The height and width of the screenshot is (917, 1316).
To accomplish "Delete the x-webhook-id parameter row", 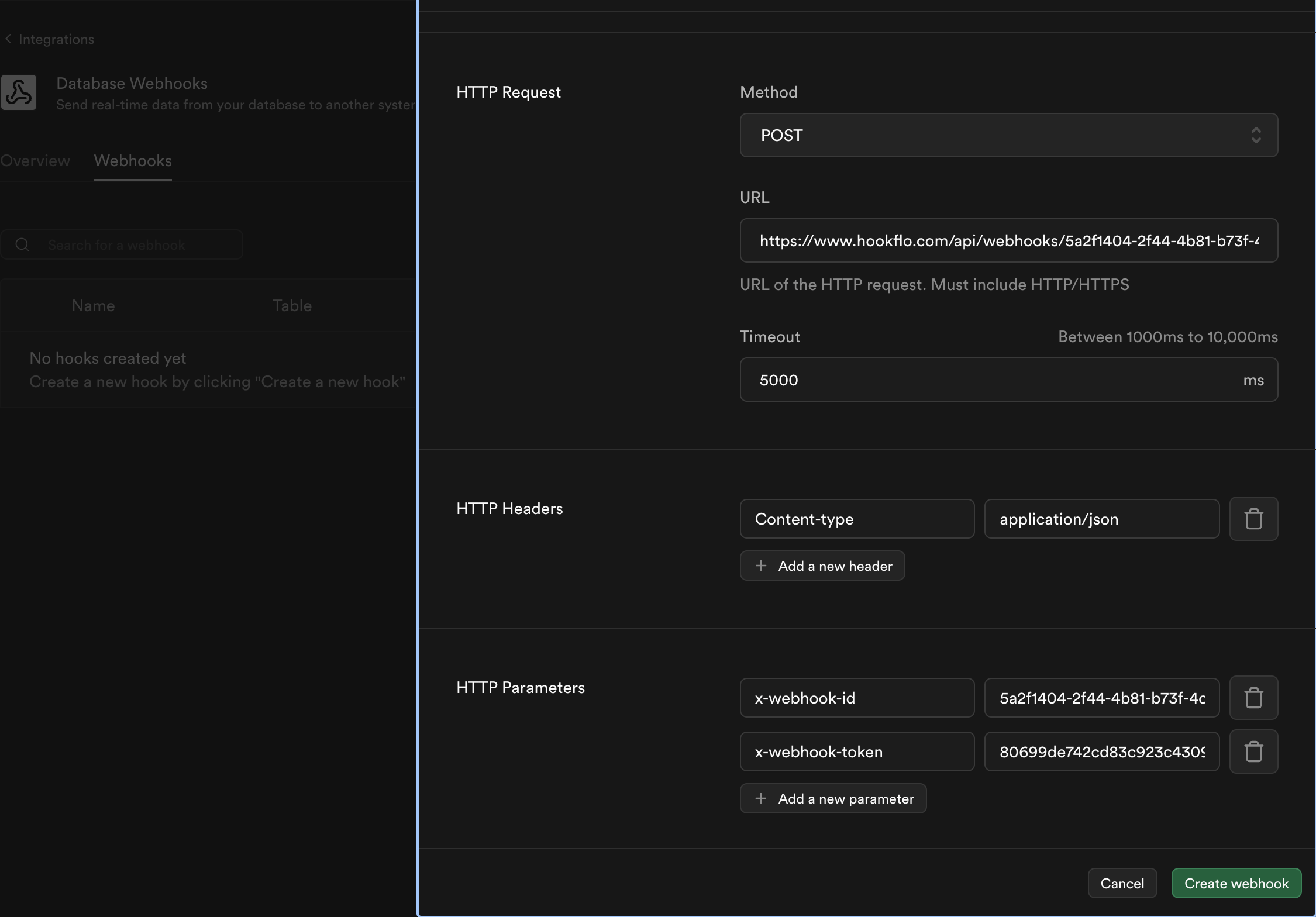I will (x=1253, y=698).
